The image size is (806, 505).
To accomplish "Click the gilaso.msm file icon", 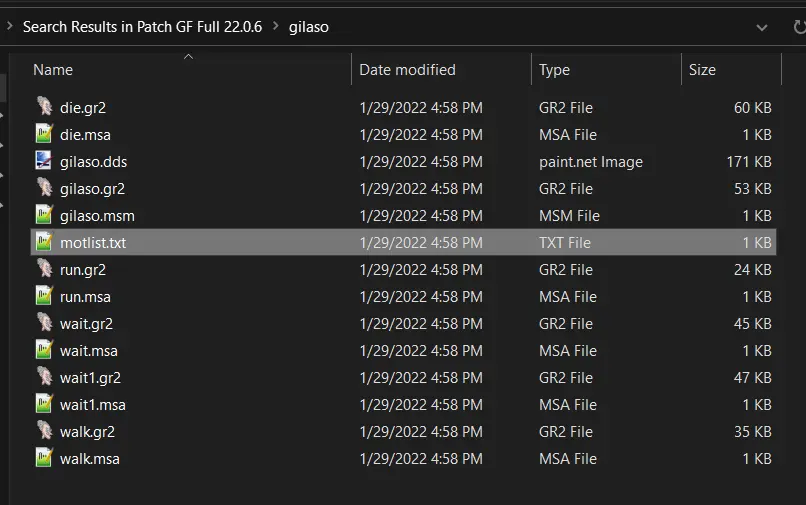I will point(44,215).
